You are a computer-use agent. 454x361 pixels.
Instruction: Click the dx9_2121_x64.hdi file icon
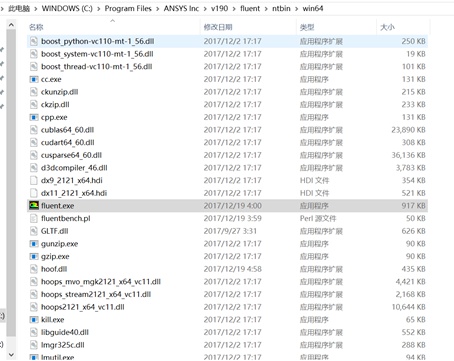pyautogui.click(x=34, y=181)
